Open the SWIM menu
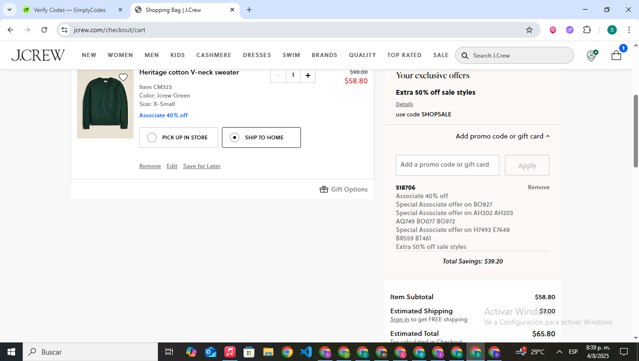639x361 pixels. point(291,55)
